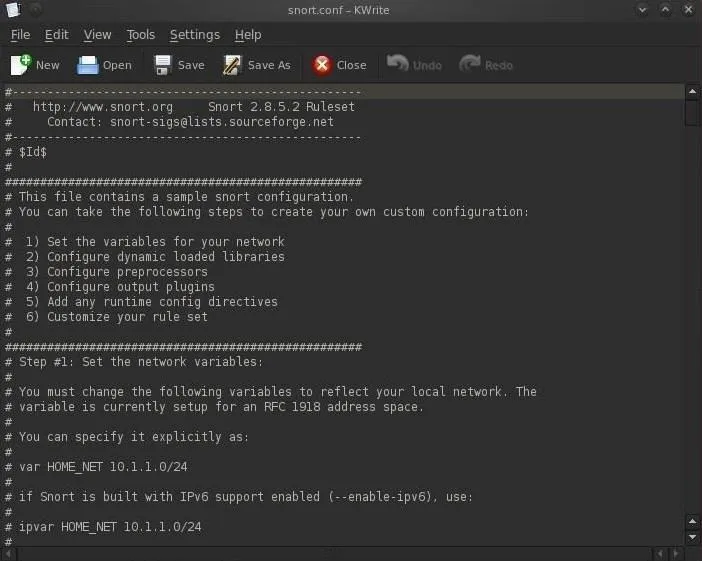Click the New toolbar label
Image resolution: width=702 pixels, height=561 pixels.
tap(47, 65)
